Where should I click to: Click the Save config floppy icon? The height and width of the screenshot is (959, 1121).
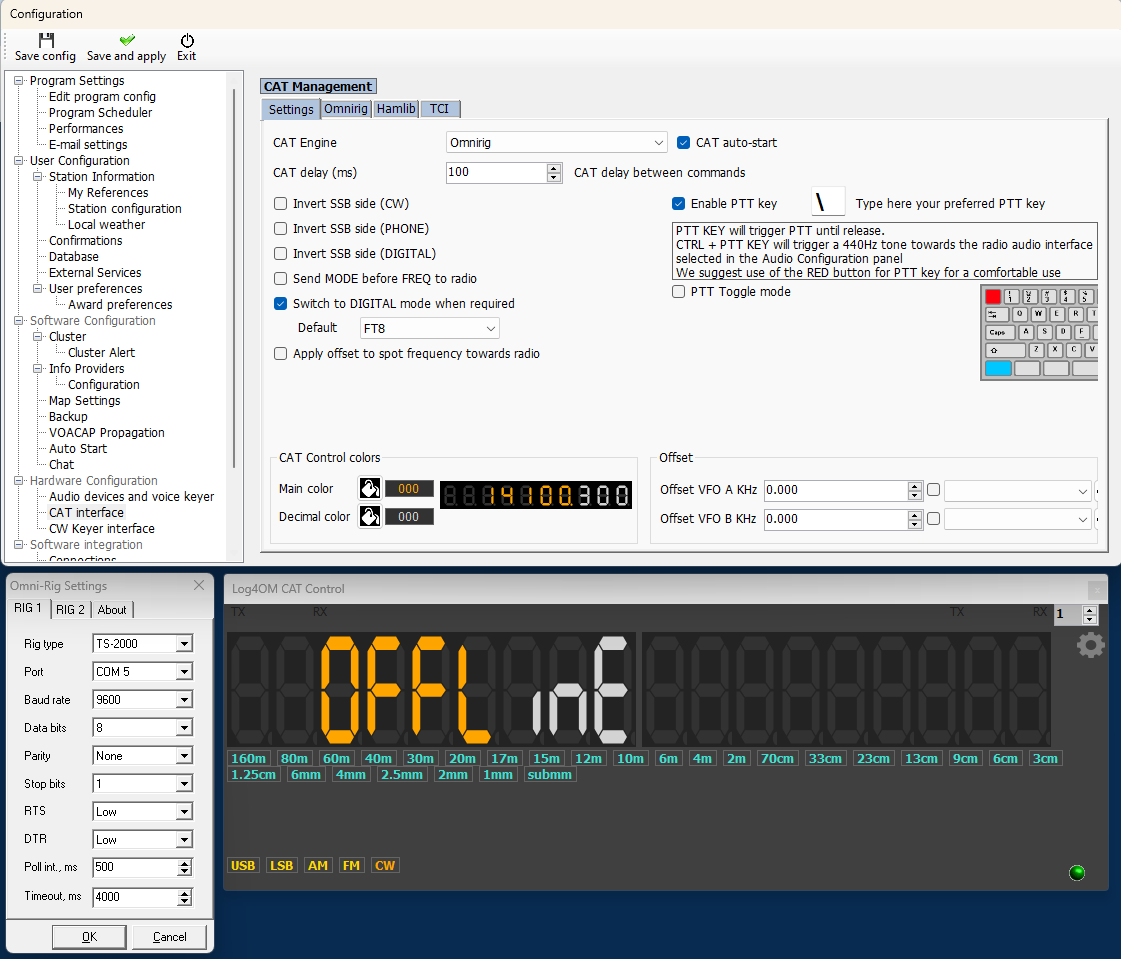pos(46,40)
